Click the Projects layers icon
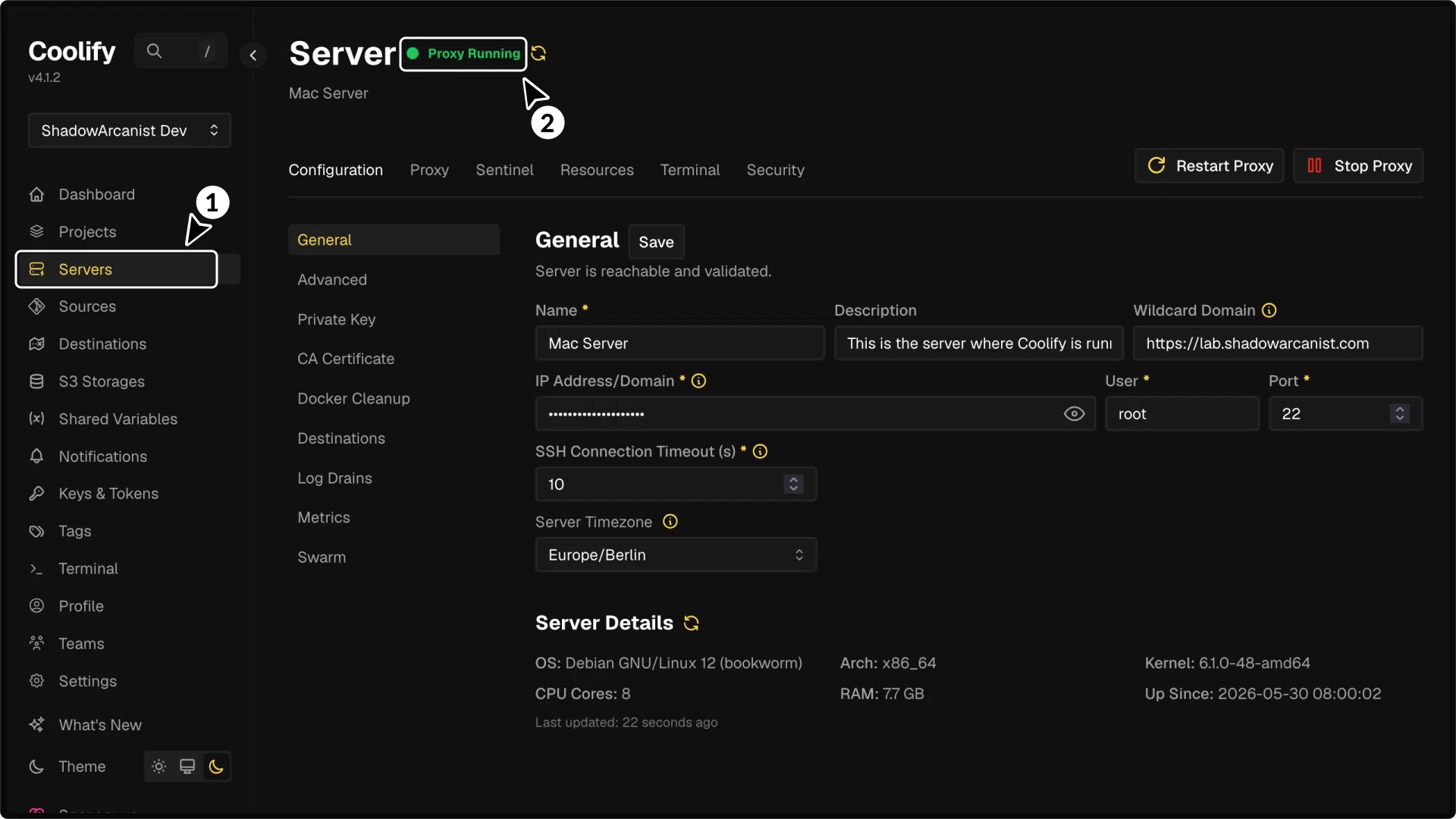This screenshot has width=1456, height=819. (36, 232)
